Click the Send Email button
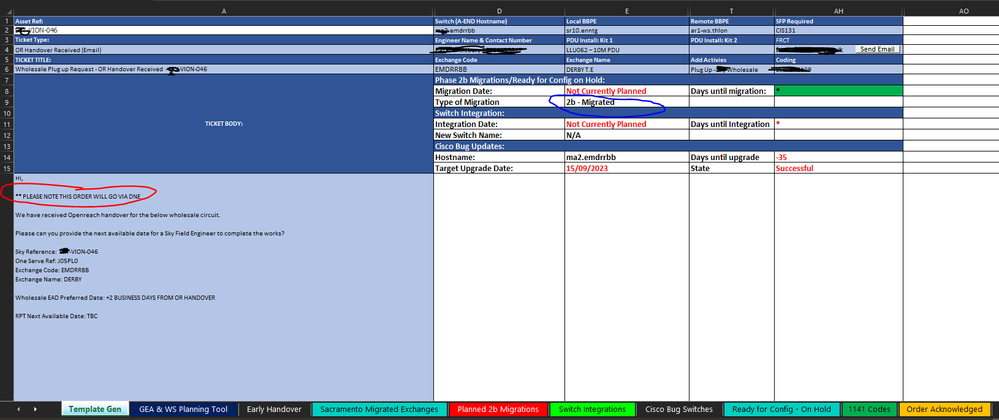Viewport: 999px width, 420px height. click(x=877, y=50)
